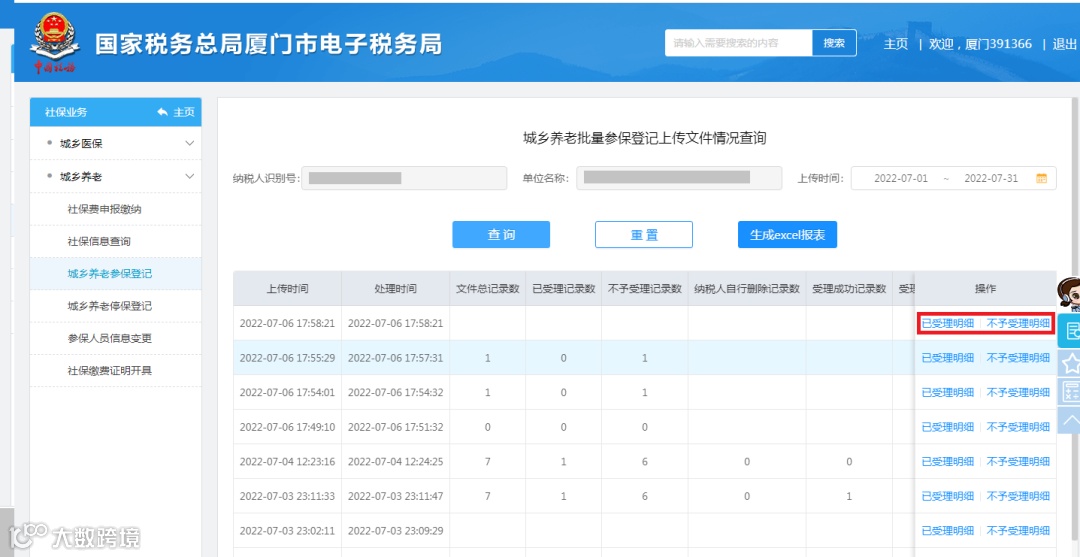The width and height of the screenshot is (1080, 557).
Task: Click upload time cell 2022-07-03 23:11:33
Action: [287, 496]
